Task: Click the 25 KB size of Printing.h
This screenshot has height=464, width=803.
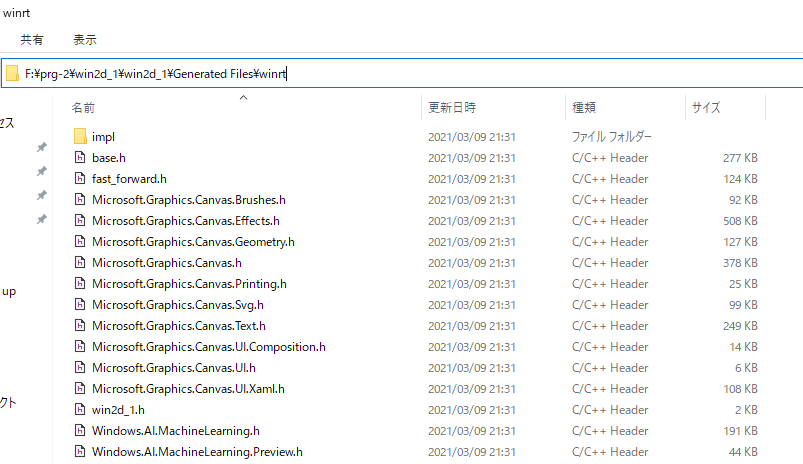Action: (x=743, y=284)
